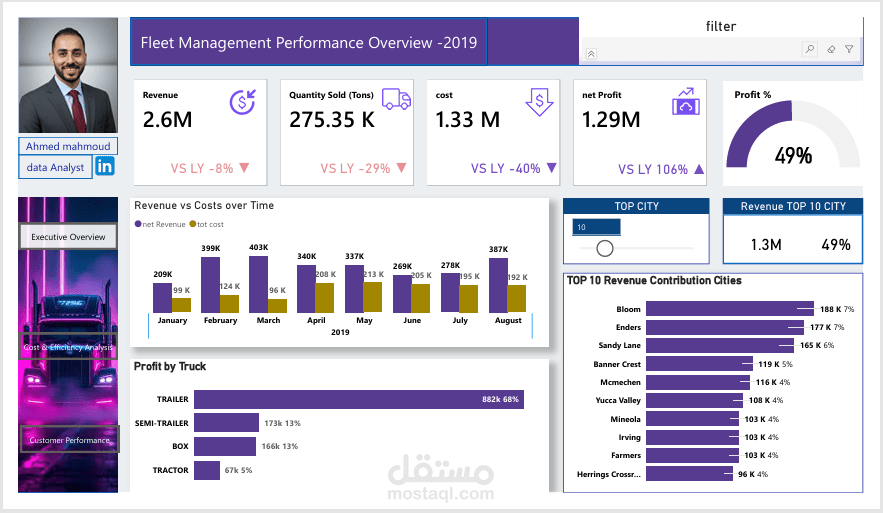Select the Irving revenue bar

coord(692,437)
